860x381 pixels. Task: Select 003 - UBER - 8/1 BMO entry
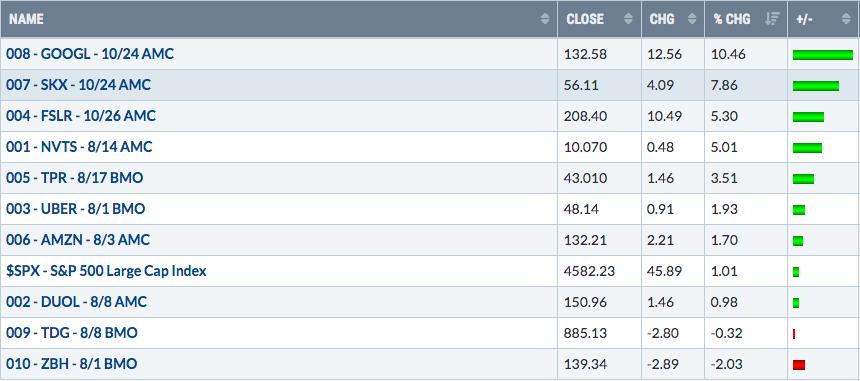76,209
